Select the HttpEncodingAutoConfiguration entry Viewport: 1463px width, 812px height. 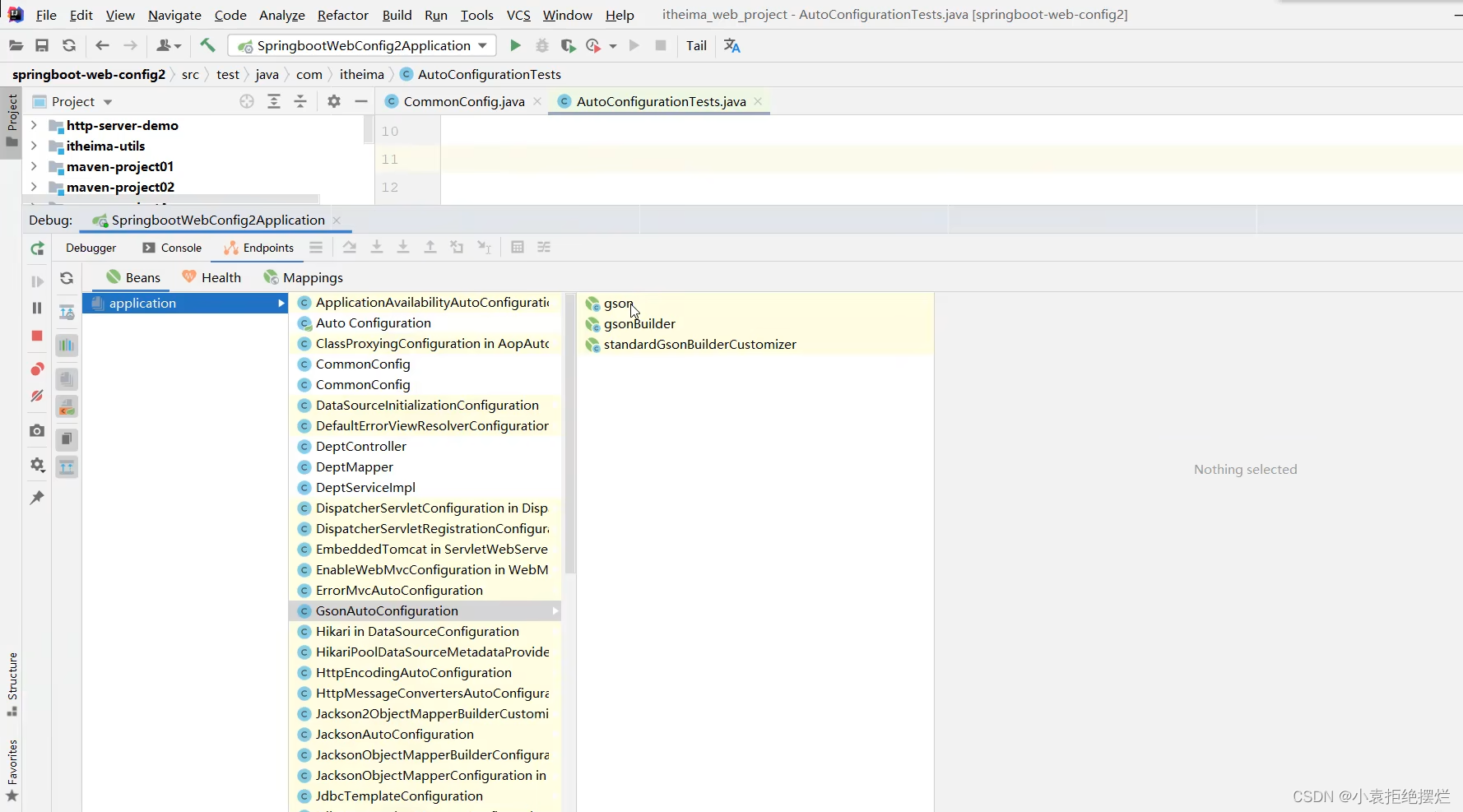pyautogui.click(x=425, y=673)
